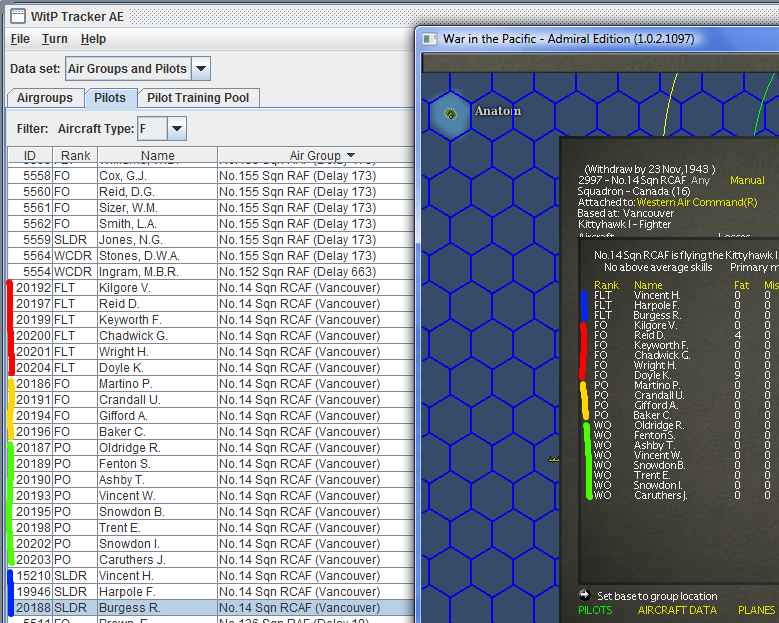
Task: Select row Cox, G.J. in tracker table
Action: (x=211, y=176)
